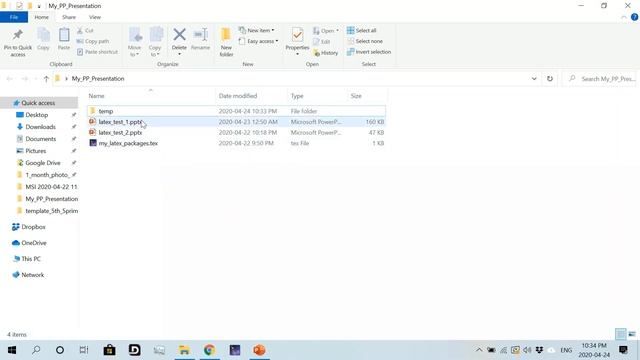Screen dimensions: 640x360
Task: Open Google Drive in navigation pane
Action: coord(42,163)
